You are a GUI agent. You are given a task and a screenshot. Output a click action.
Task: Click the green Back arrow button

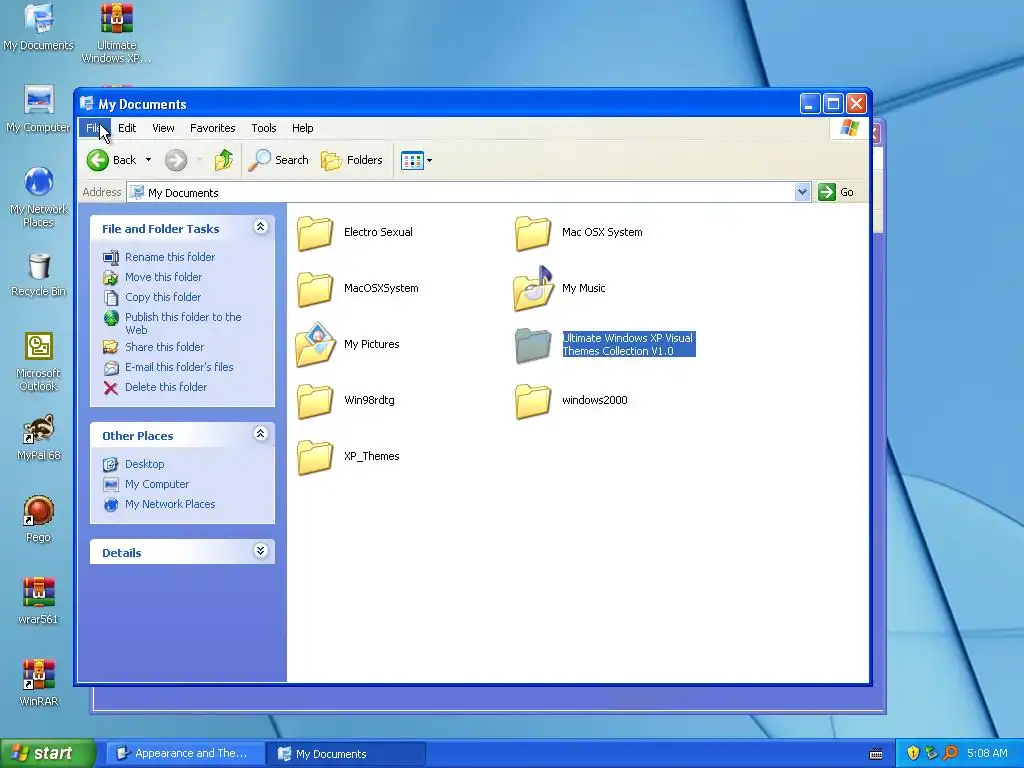click(x=98, y=160)
